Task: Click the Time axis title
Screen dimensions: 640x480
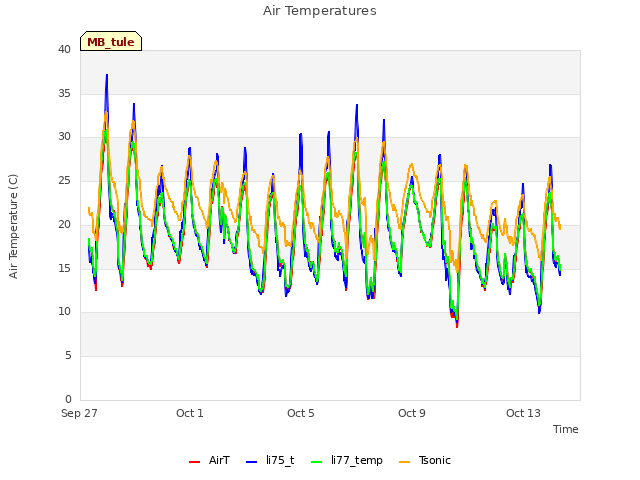Action: (x=565, y=429)
